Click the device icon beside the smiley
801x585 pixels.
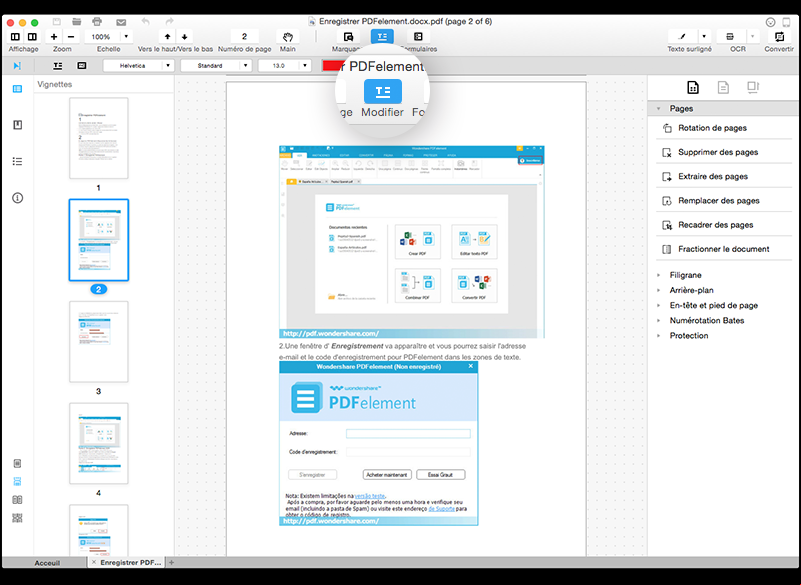787,22
